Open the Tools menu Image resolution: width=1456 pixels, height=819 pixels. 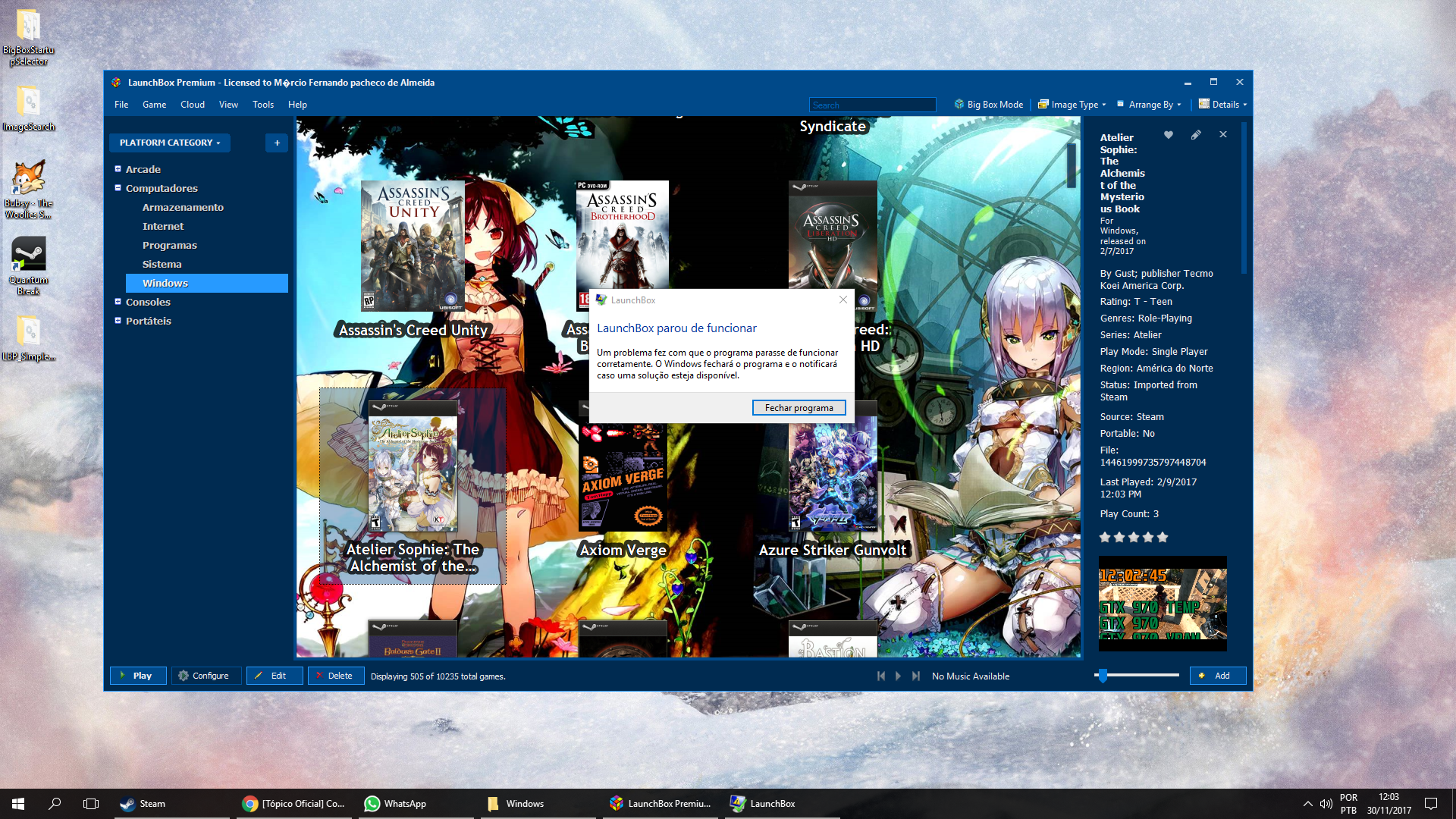click(x=263, y=105)
